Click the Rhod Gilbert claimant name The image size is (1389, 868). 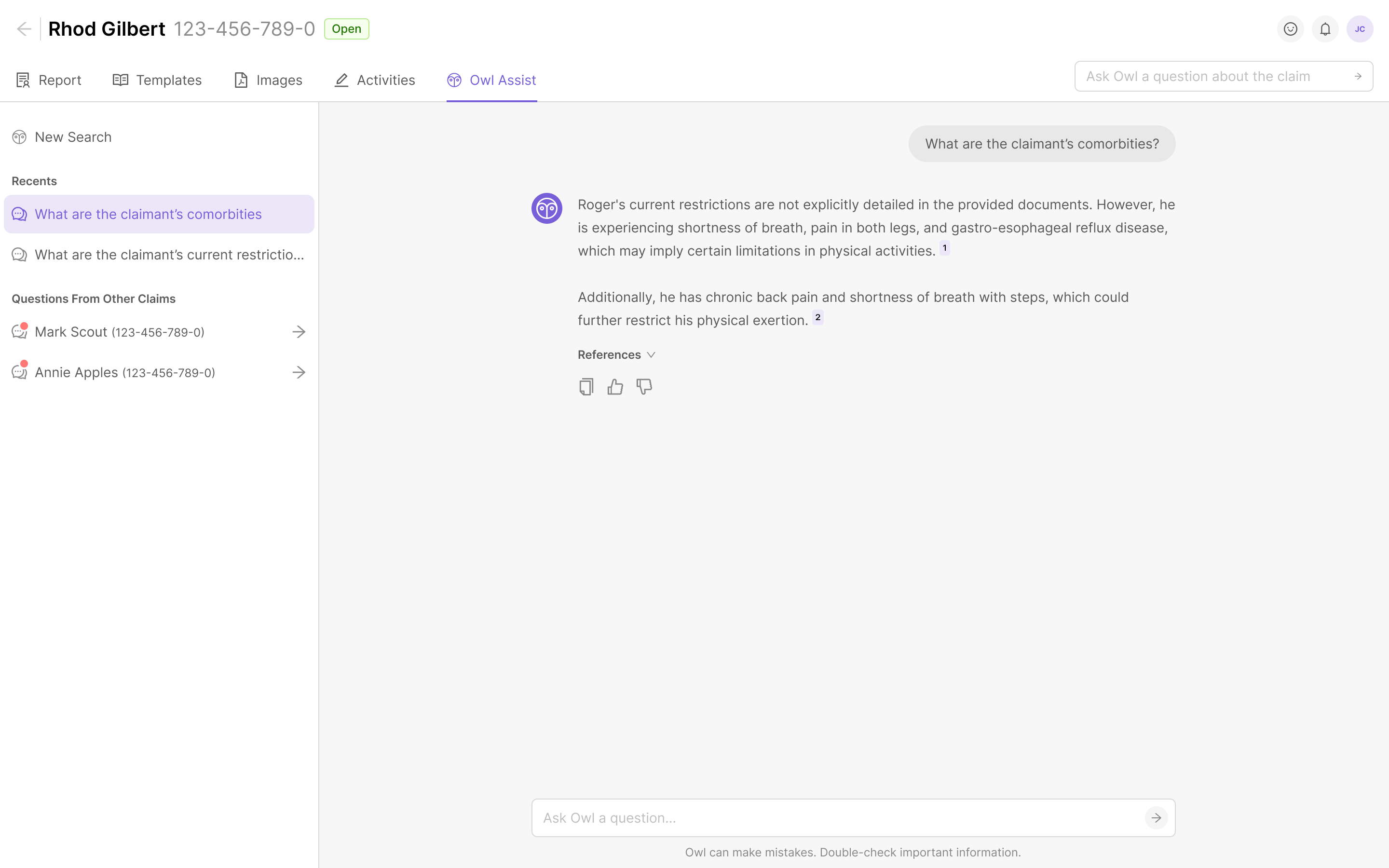point(107,29)
